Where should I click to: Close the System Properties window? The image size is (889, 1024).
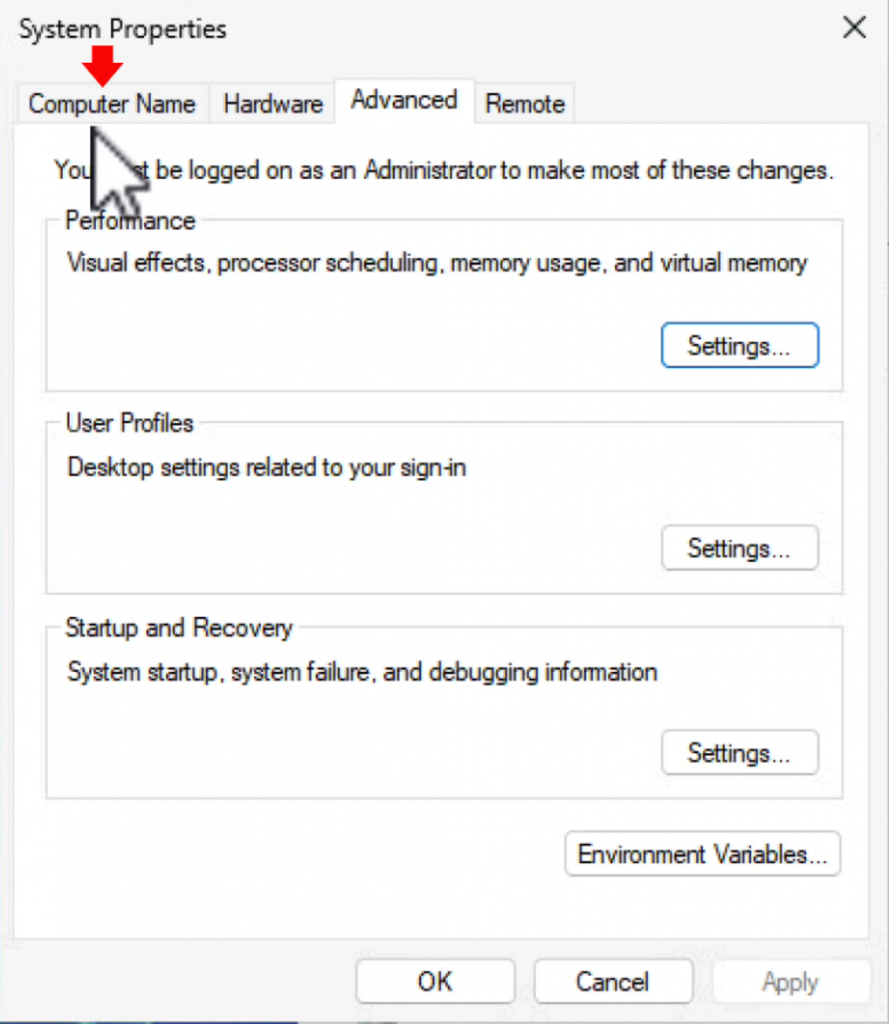(853, 28)
